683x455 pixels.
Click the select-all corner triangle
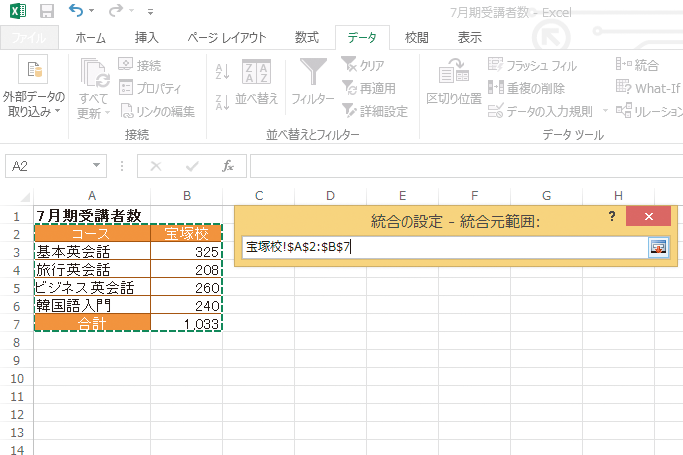tap(24, 197)
